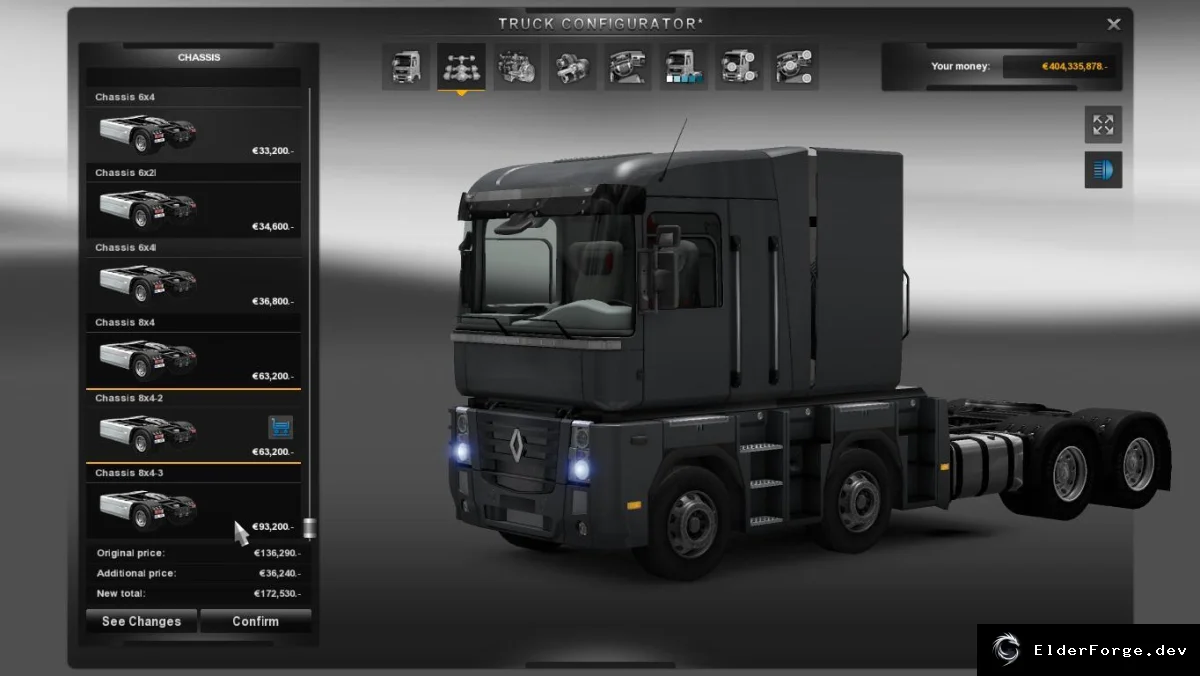This screenshot has height=676, width=1200.
Task: Choose the Chassis 8x4-3 thumbnail
Action: [147, 508]
